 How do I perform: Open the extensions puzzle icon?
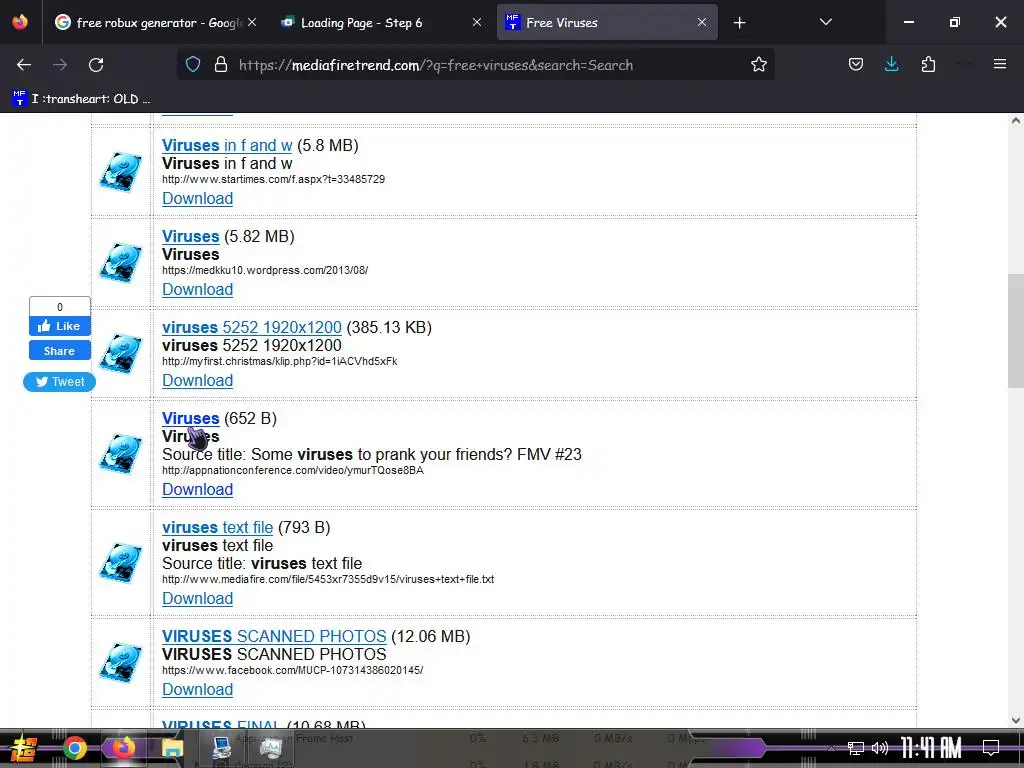click(928, 65)
